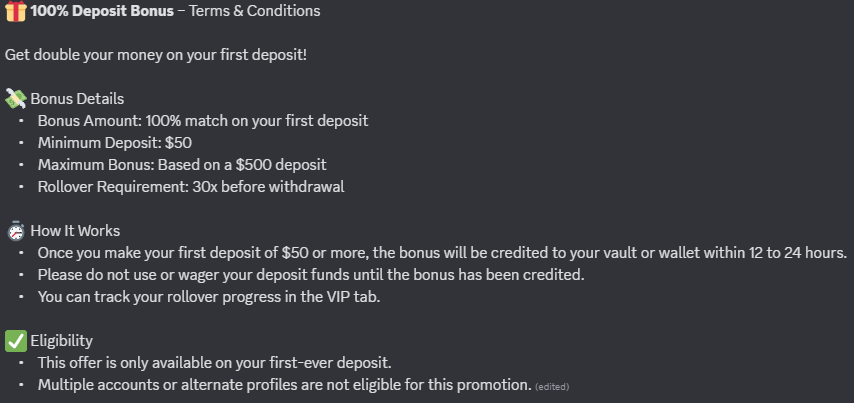
Task: Click the gift box emoji icon
Action: 16,11
